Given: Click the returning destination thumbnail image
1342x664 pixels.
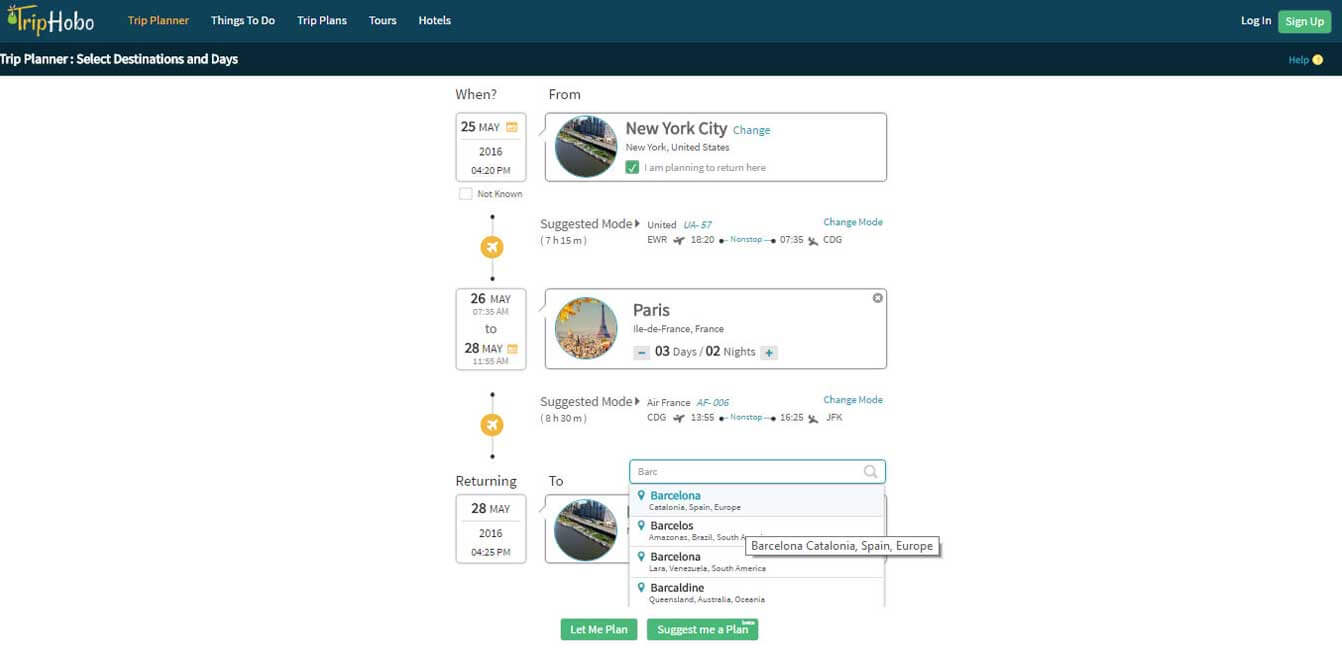Looking at the screenshot, I should (586, 529).
